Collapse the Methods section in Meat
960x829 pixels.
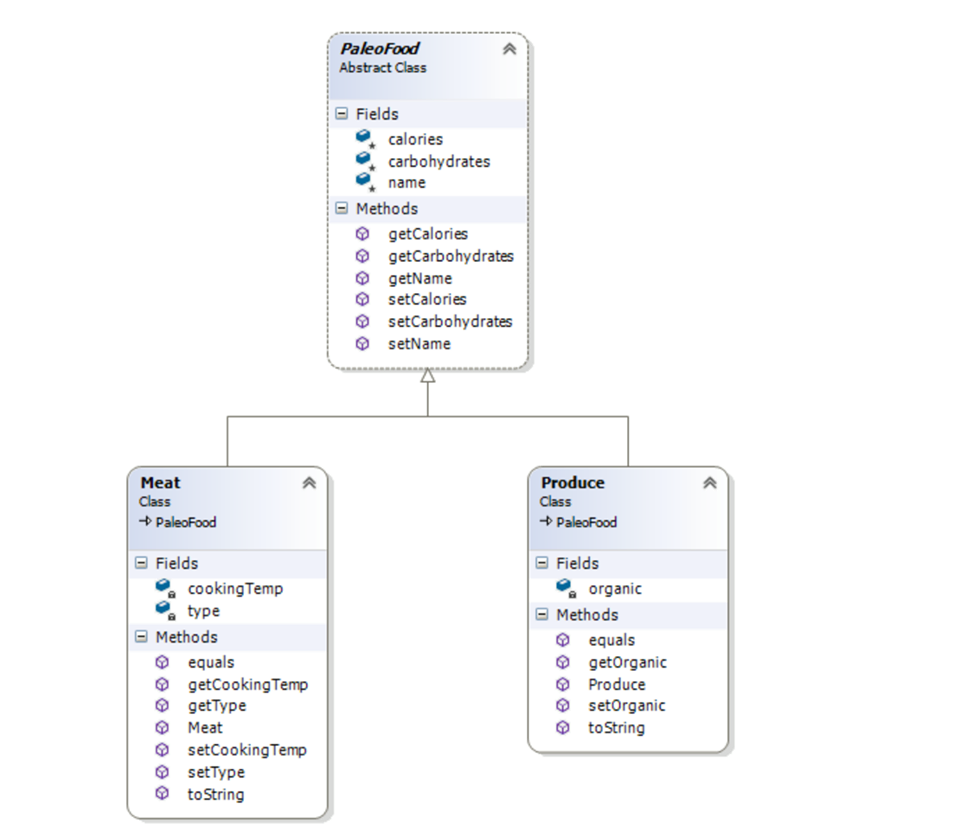click(x=140, y=637)
